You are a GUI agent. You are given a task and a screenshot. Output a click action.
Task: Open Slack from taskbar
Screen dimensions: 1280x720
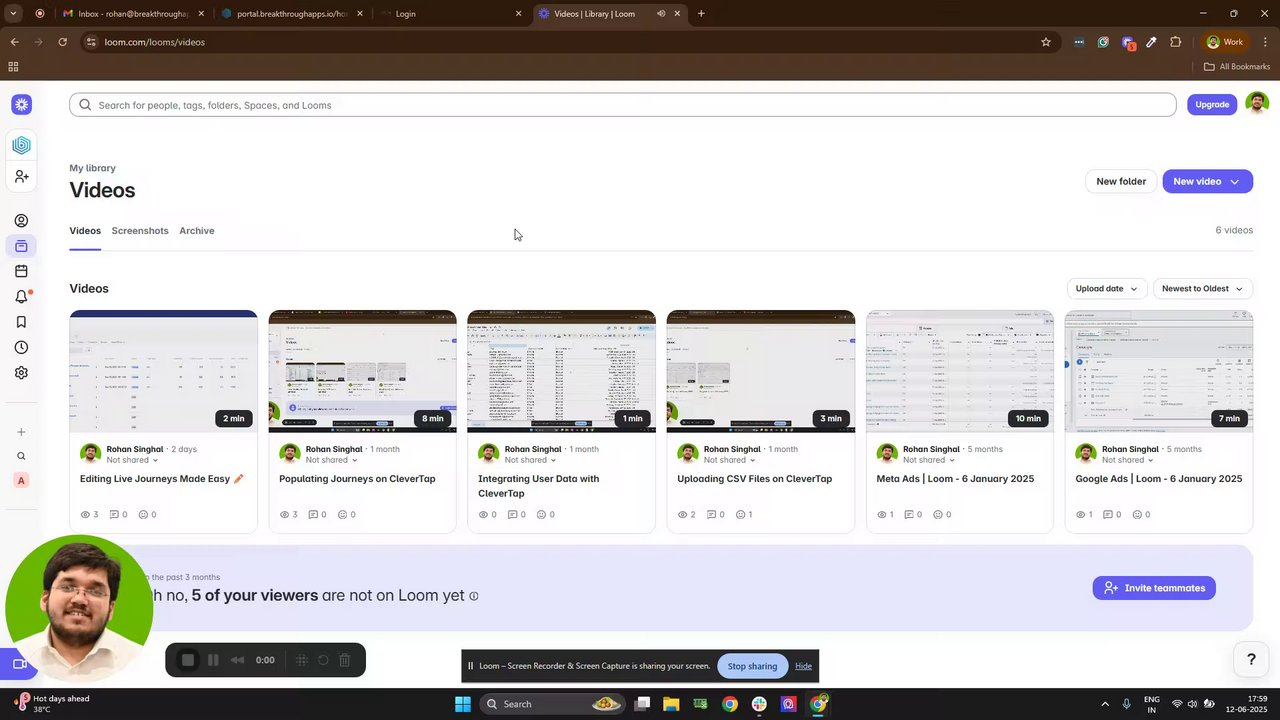click(759, 704)
